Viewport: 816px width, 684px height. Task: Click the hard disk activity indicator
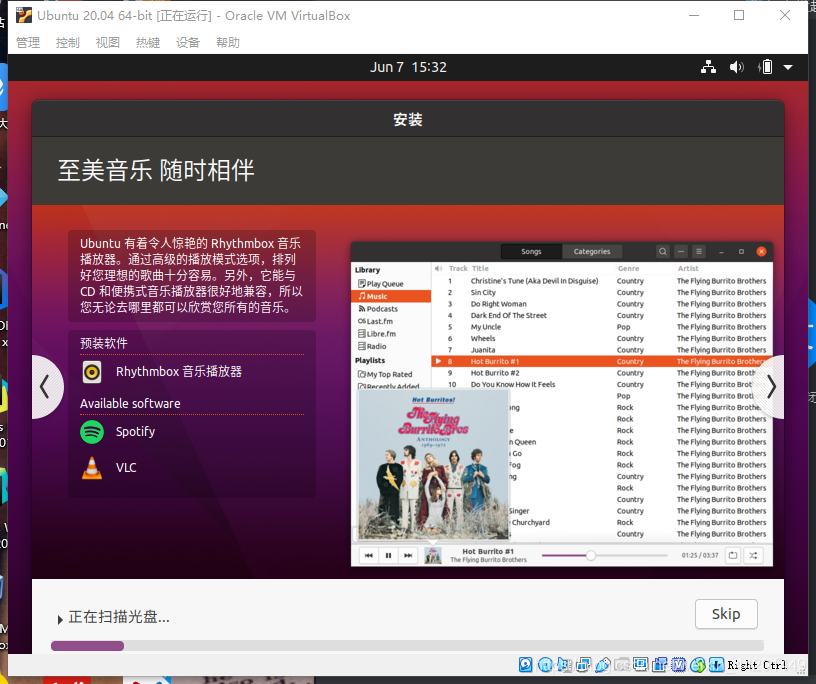[526, 664]
